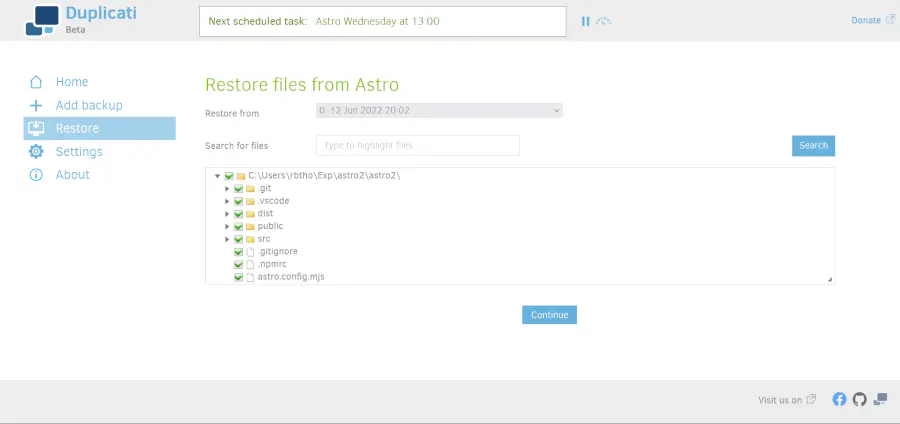The height and width of the screenshot is (424, 900).
Task: Click the folder icon of the dist row
Action: 250,214
